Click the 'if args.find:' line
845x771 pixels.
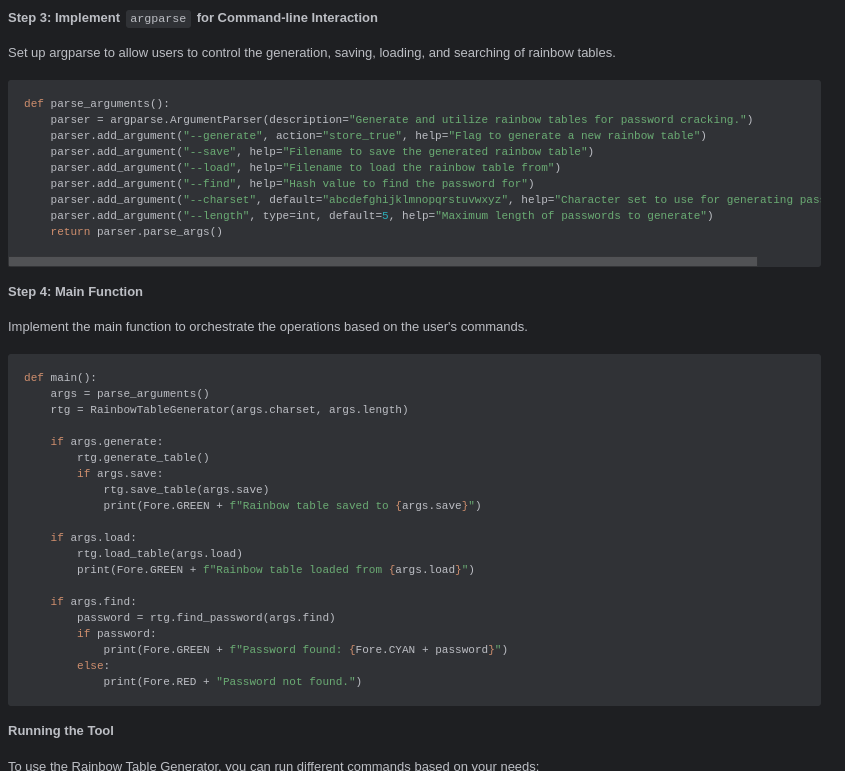tap(93, 602)
